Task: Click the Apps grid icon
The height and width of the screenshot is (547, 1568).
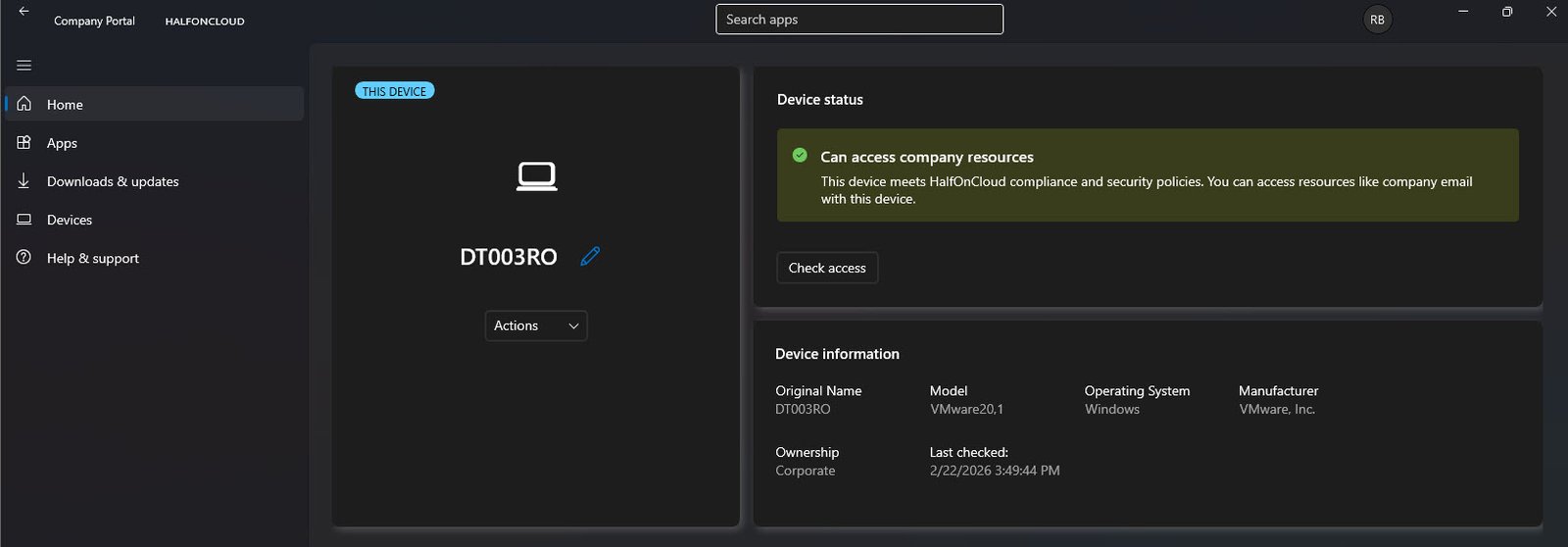Action: (x=24, y=142)
